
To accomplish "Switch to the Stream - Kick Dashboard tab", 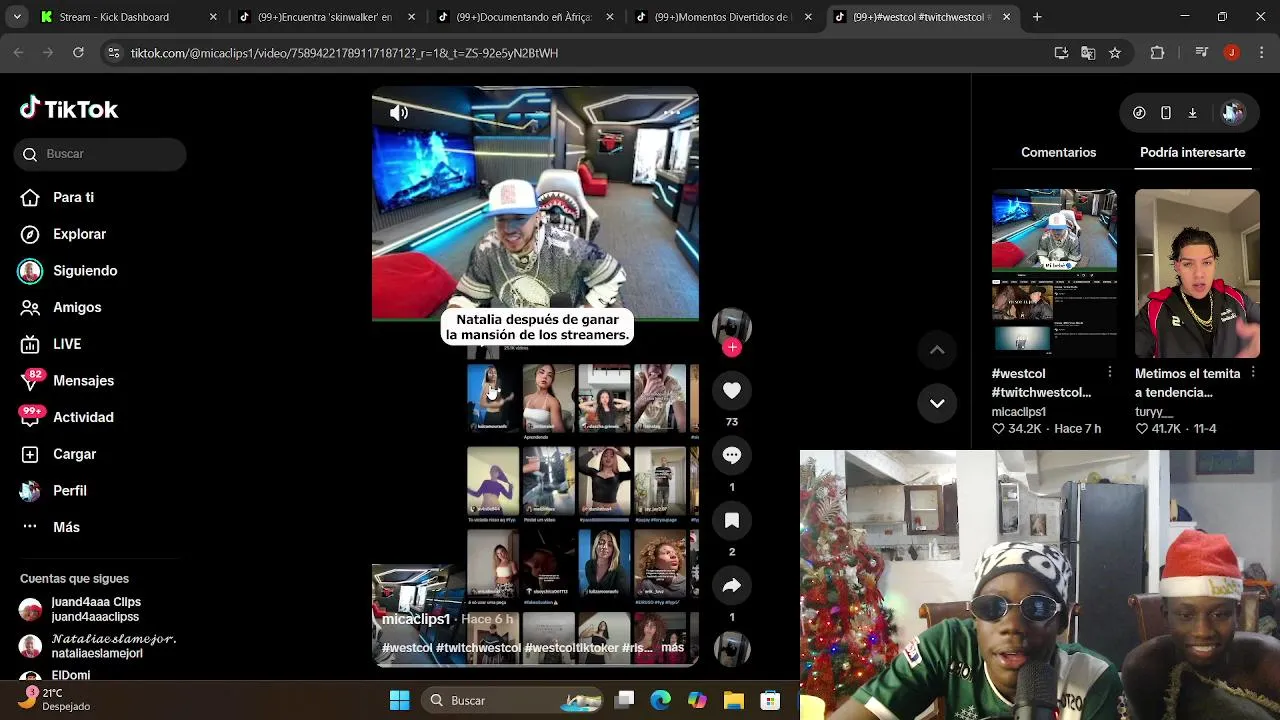I will click(x=130, y=17).
